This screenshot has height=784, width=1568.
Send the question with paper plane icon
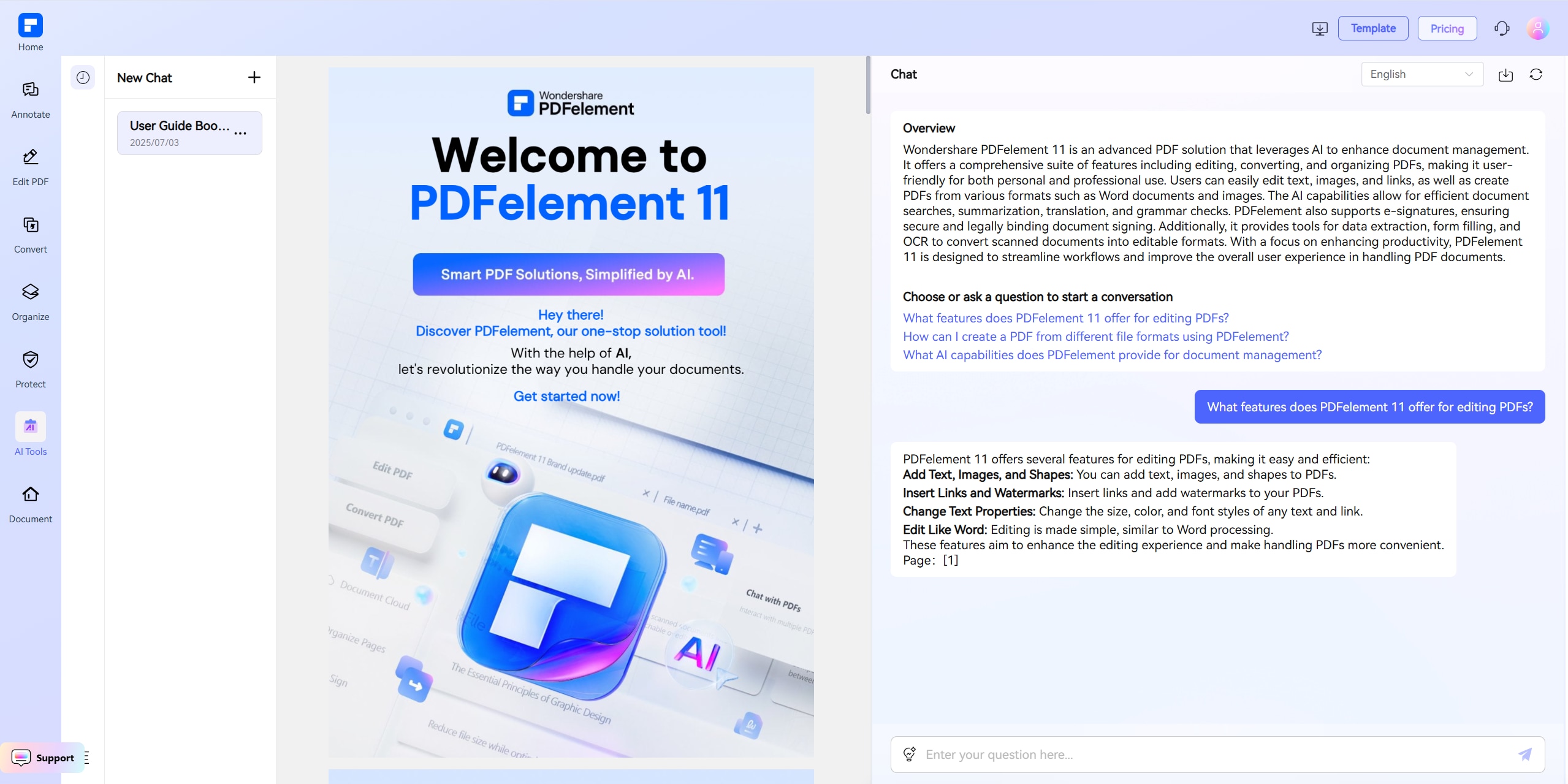1525,754
